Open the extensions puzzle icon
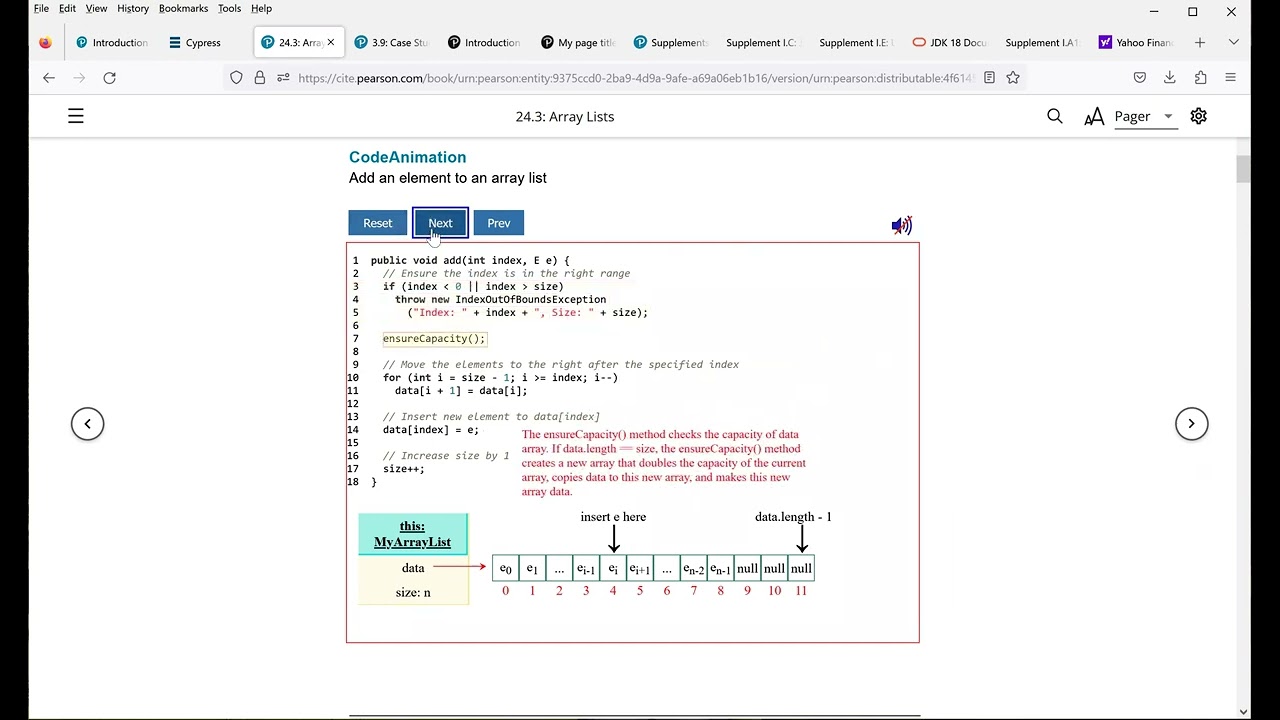Screen dimensions: 1280x720 tap(1200, 78)
